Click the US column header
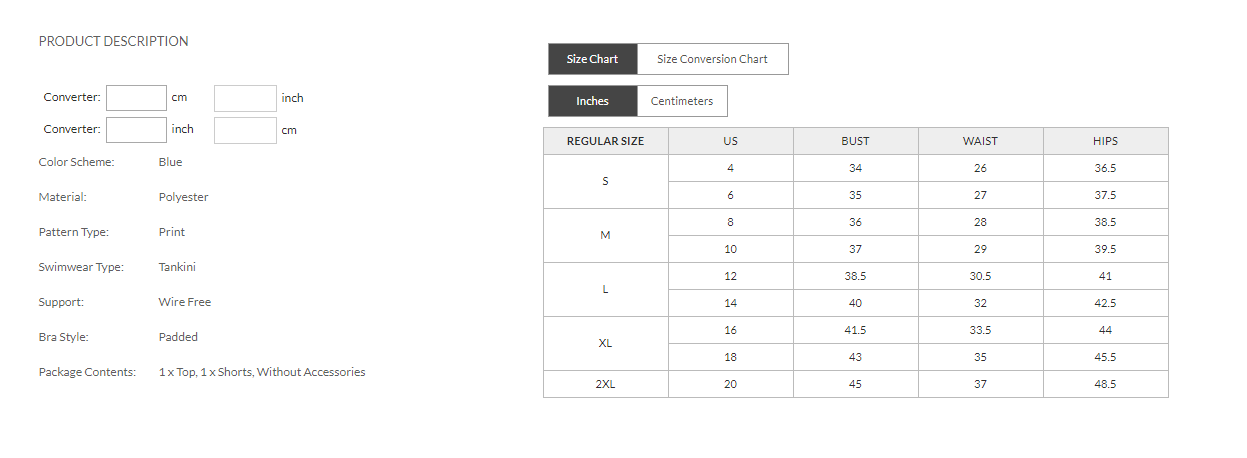This screenshot has width=1247, height=458. click(x=730, y=141)
